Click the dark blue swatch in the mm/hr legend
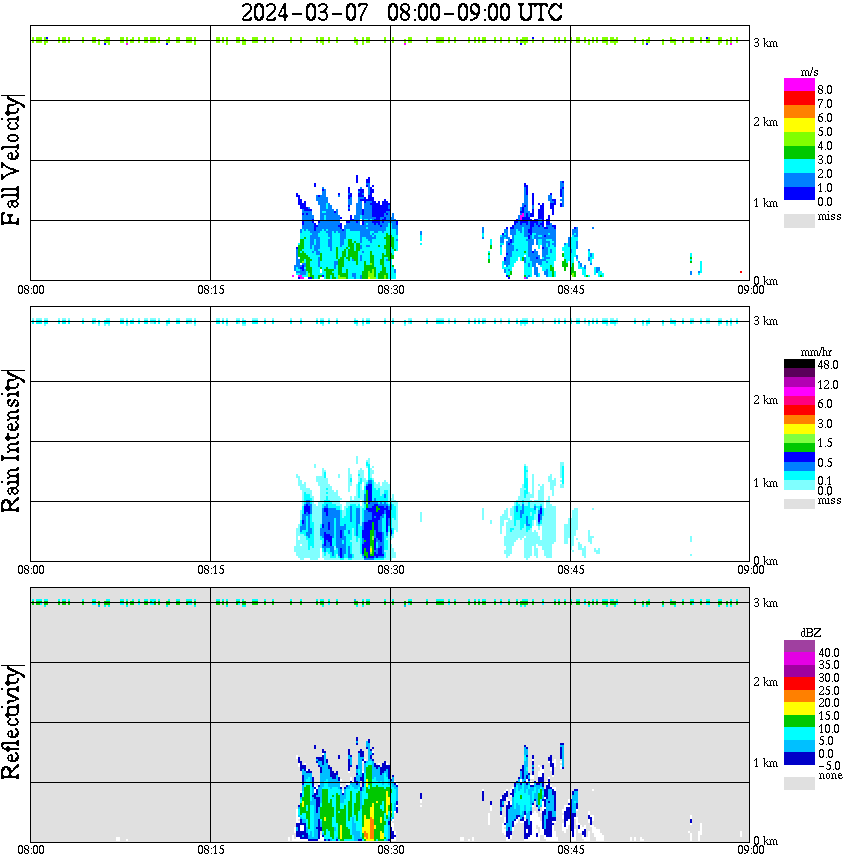The image size is (850, 868). (x=799, y=457)
